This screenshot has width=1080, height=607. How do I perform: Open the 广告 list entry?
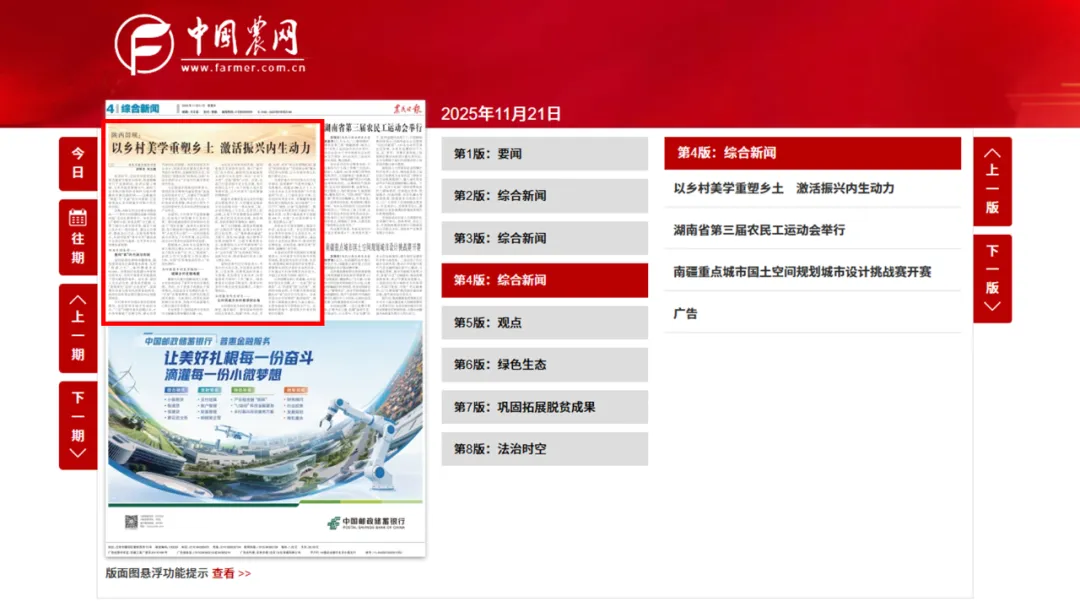[685, 314]
